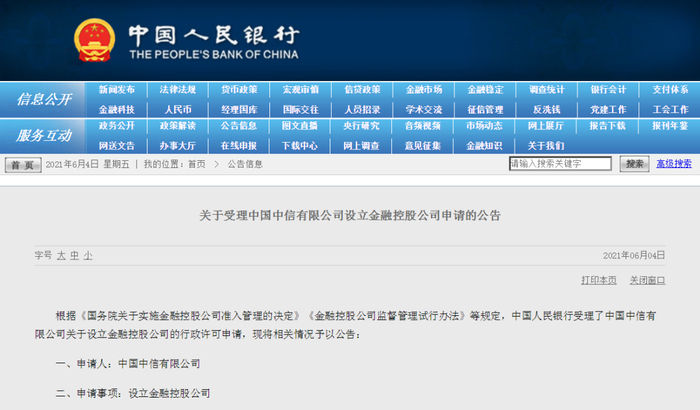Open the 法律法规 menu item
Image resolution: width=700 pixels, height=410 pixels.
(178, 90)
